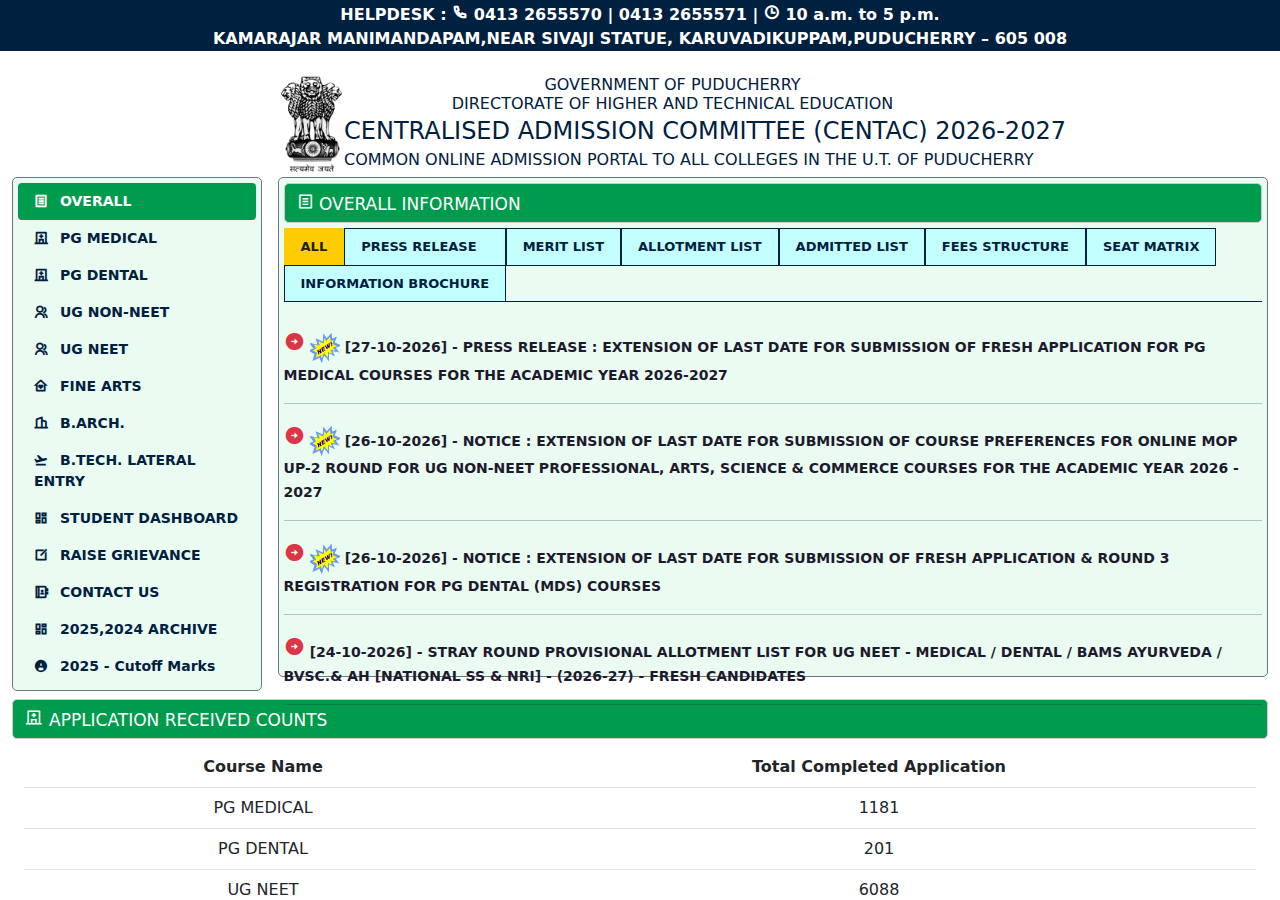This screenshot has height=900, width=1280.
Task: Click the PG MEDICAL count 1181
Action: click(x=879, y=807)
